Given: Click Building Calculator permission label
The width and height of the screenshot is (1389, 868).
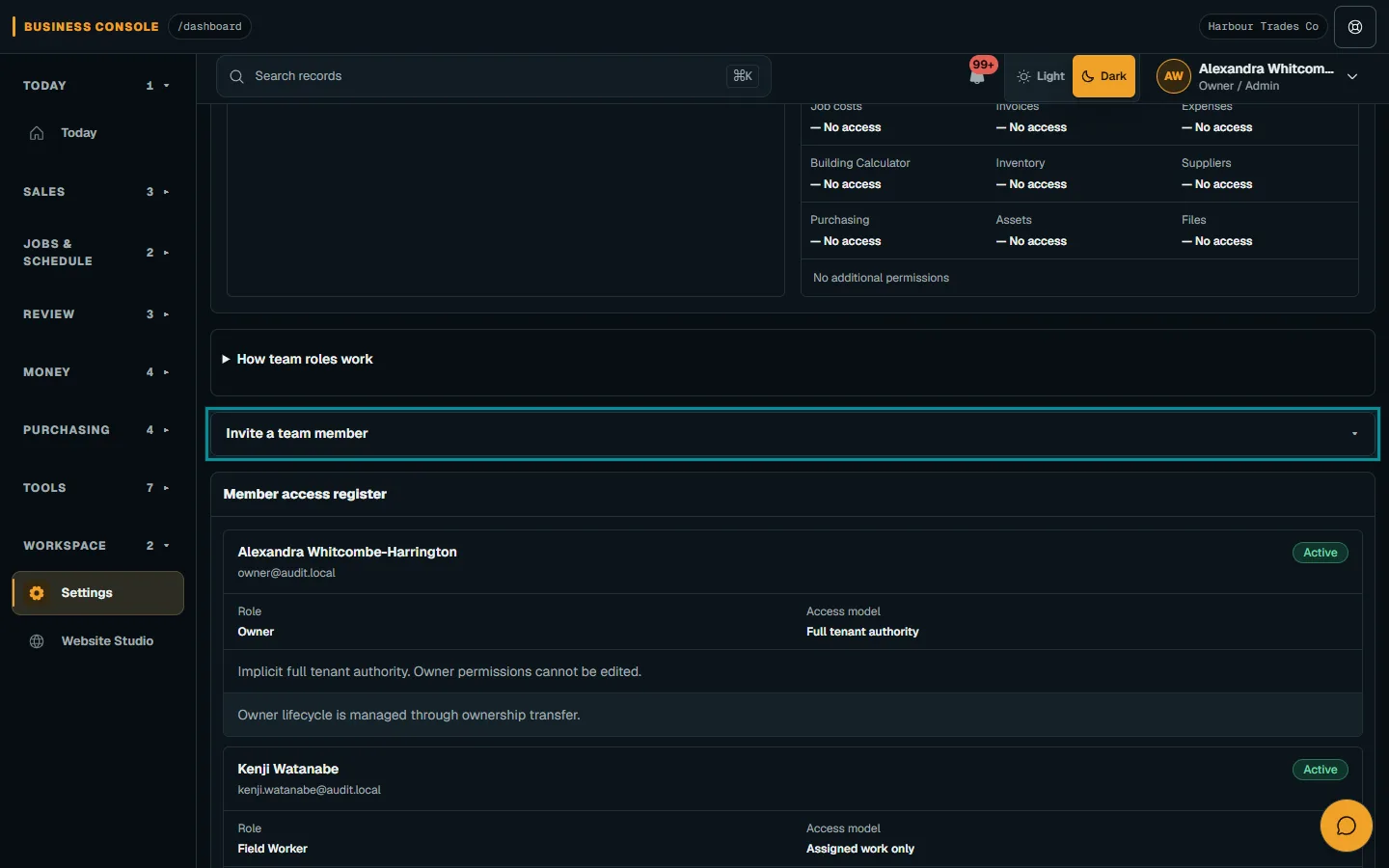Looking at the screenshot, I should click(859, 163).
